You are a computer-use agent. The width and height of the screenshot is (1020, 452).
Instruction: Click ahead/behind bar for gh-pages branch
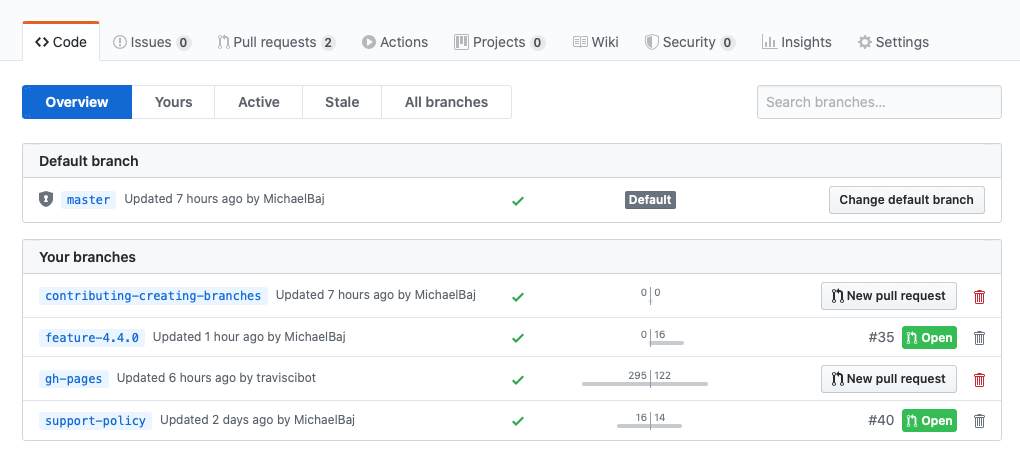click(x=645, y=380)
